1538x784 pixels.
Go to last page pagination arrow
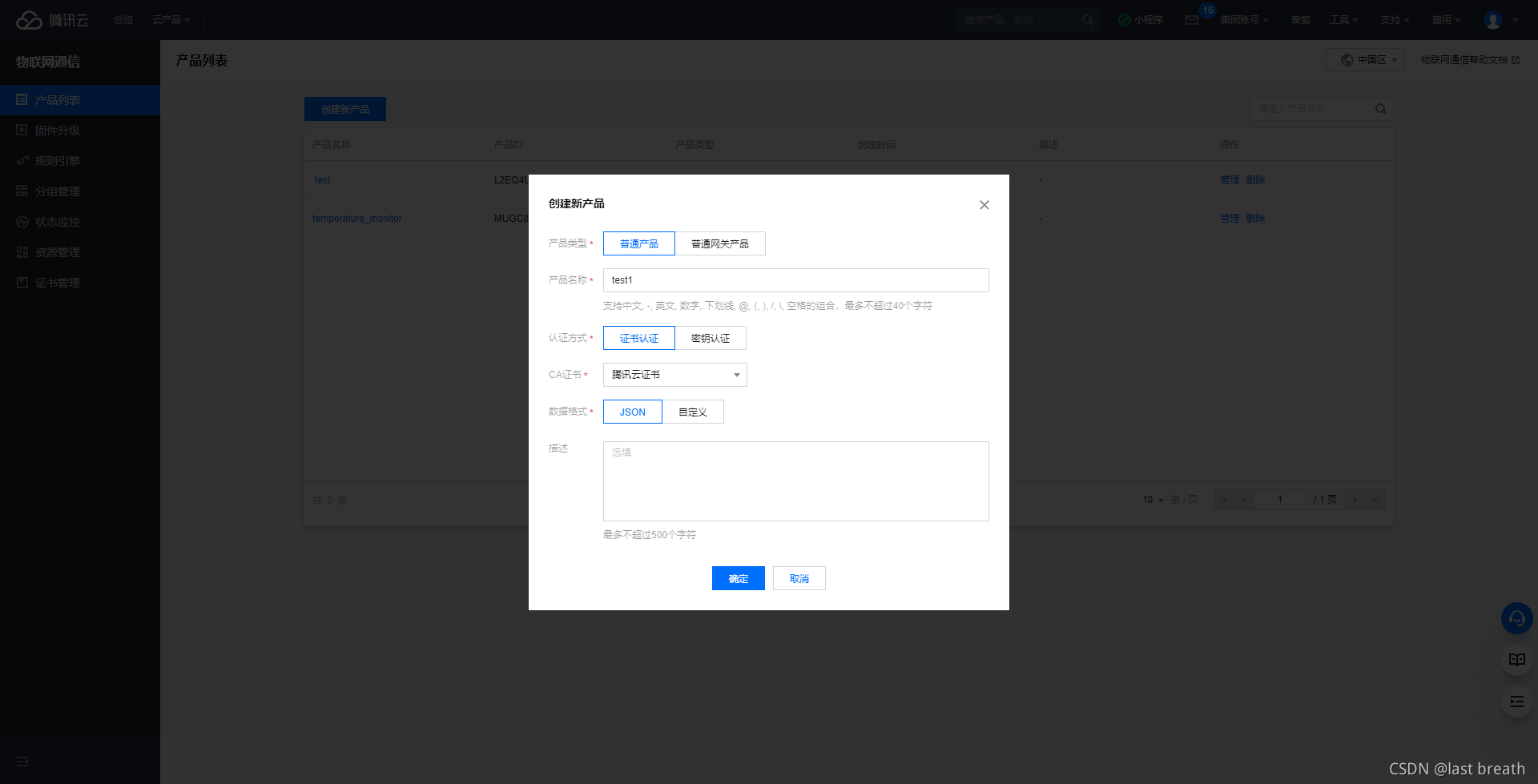point(1375,500)
